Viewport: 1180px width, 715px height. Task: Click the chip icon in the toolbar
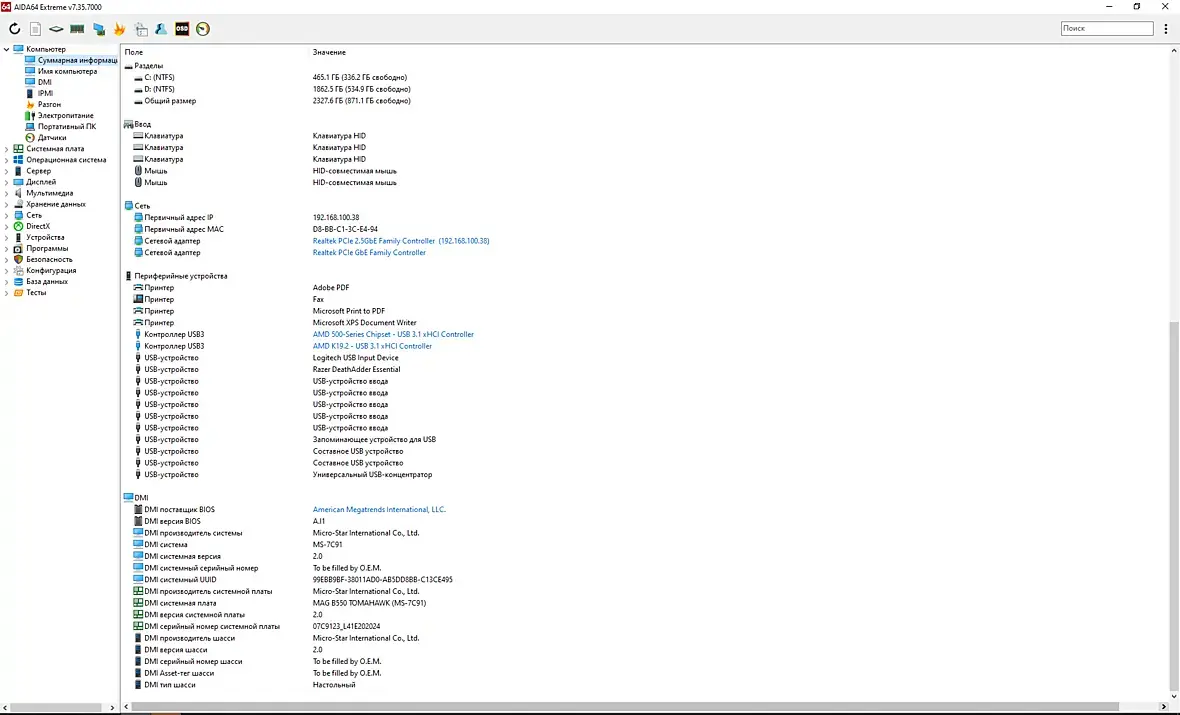pyautogui.click(x=56, y=29)
